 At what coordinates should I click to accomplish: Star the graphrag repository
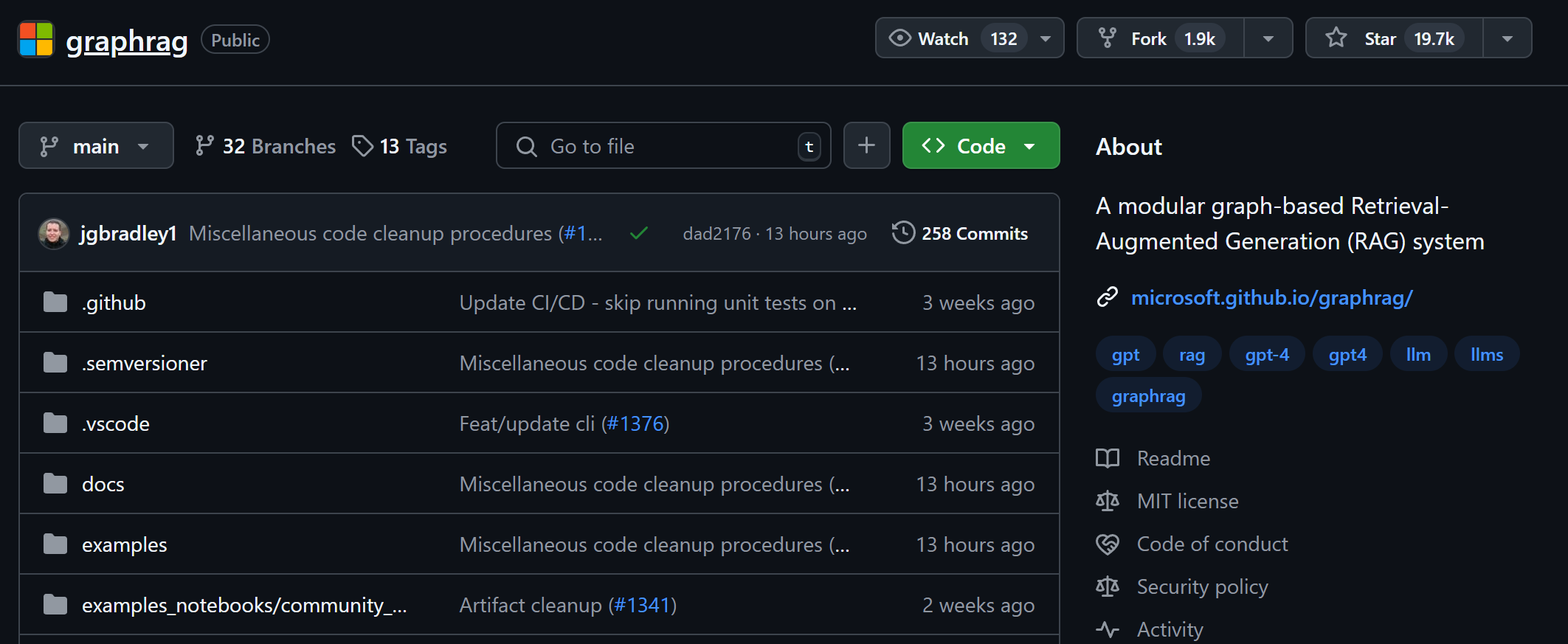pos(1395,38)
